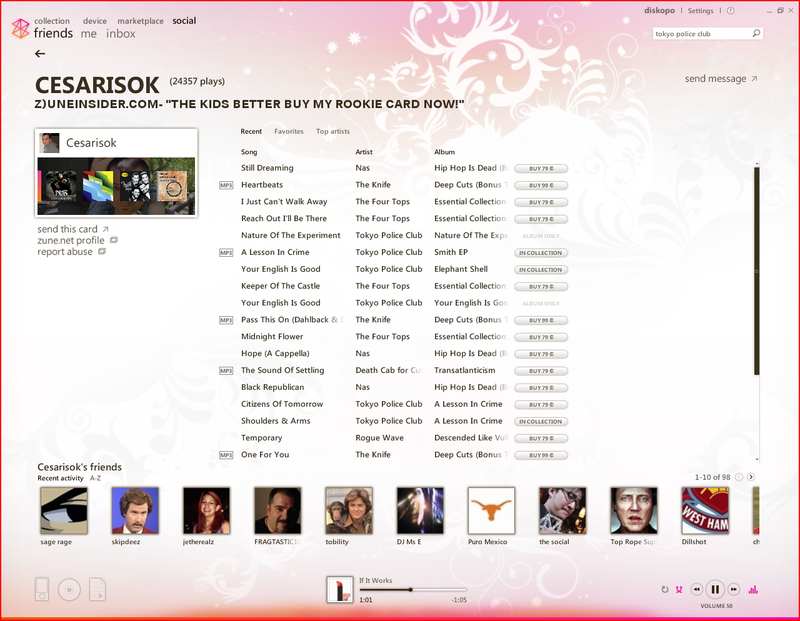Click the report abuse external icon
The width and height of the screenshot is (800, 621).
(102, 251)
